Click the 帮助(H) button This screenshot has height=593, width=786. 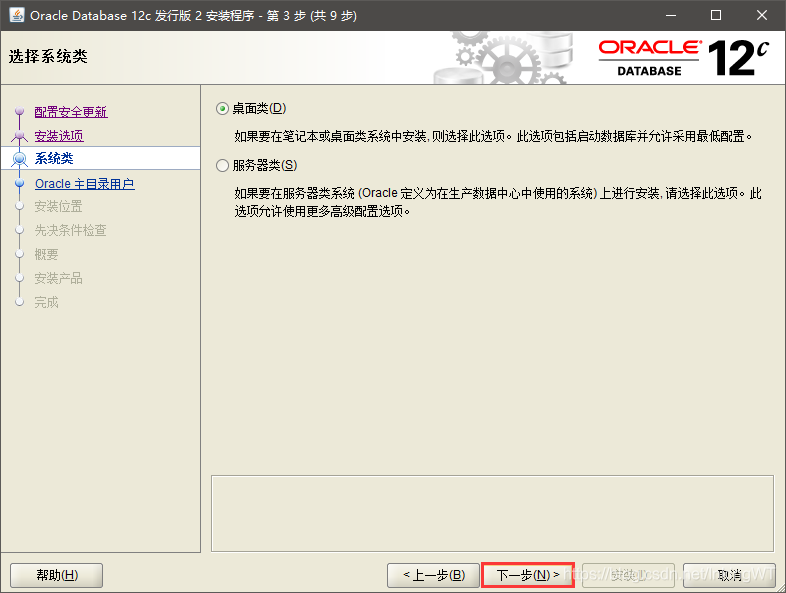(57, 575)
